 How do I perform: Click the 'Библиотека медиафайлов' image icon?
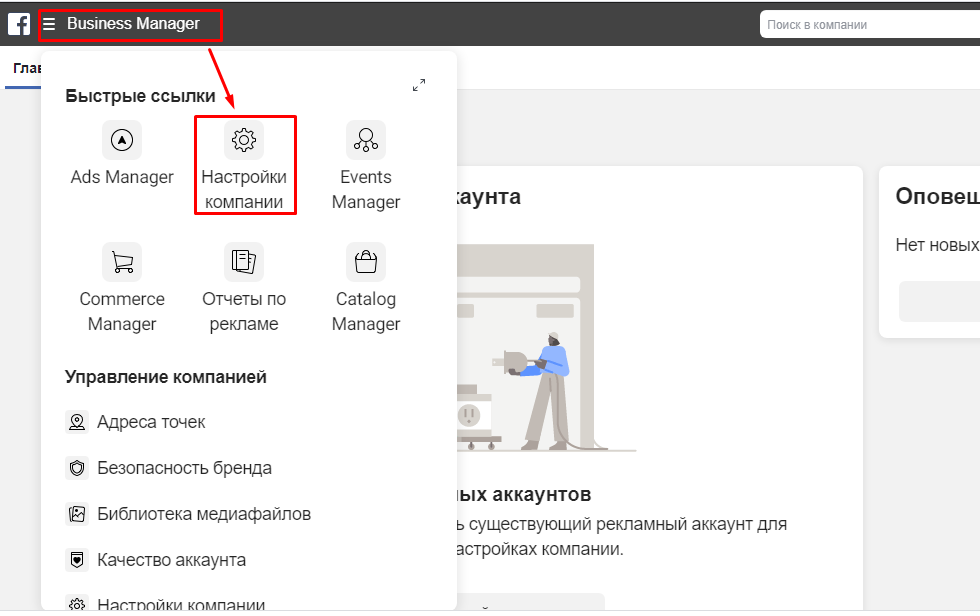pos(77,514)
